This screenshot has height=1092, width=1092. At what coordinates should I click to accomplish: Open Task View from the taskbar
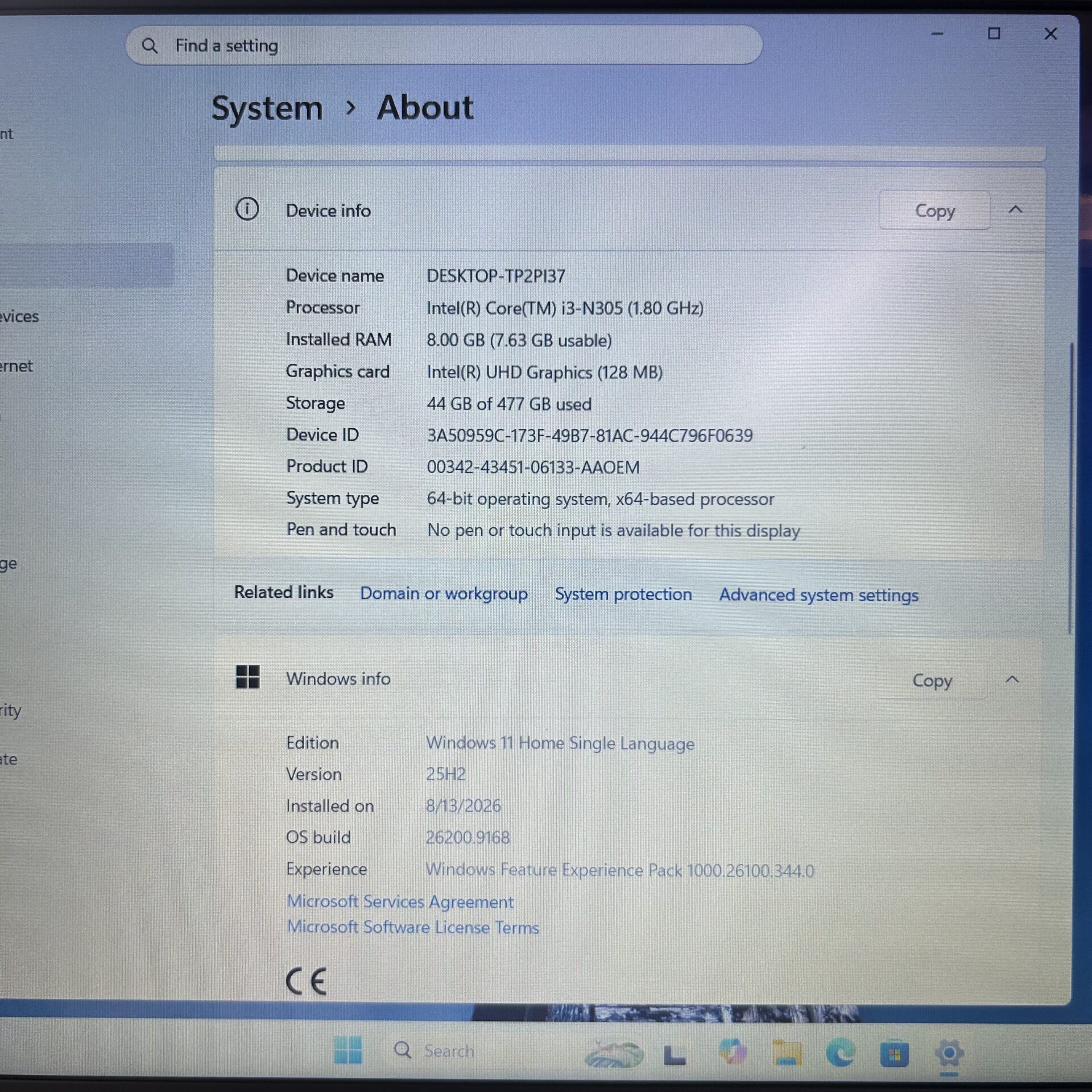pyautogui.click(x=675, y=1055)
